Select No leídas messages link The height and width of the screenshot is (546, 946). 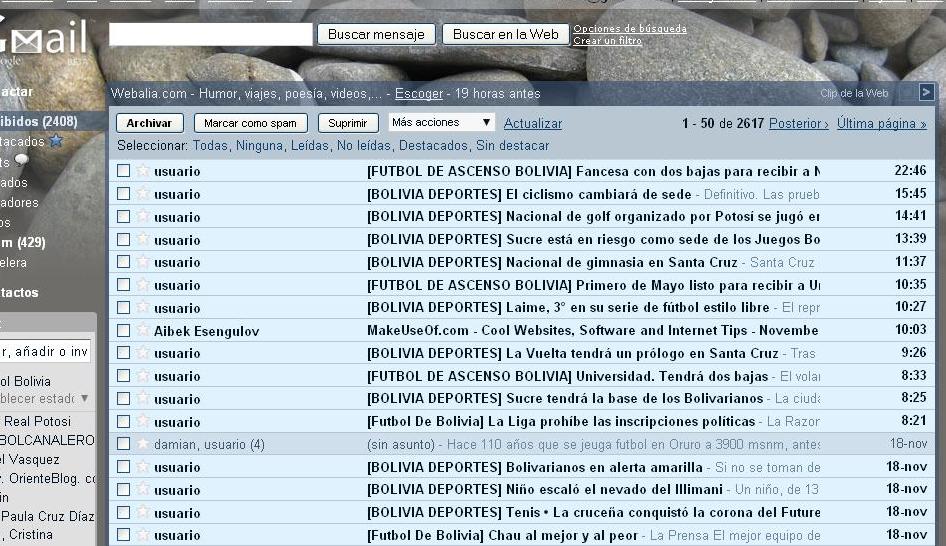(364, 145)
